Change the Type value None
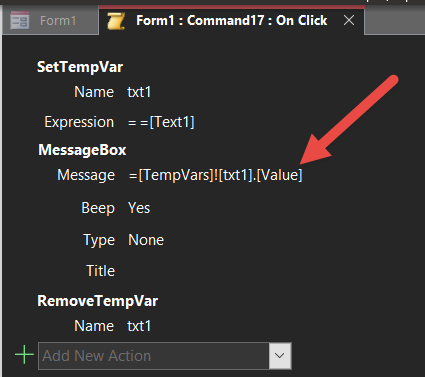 pyautogui.click(x=146, y=240)
